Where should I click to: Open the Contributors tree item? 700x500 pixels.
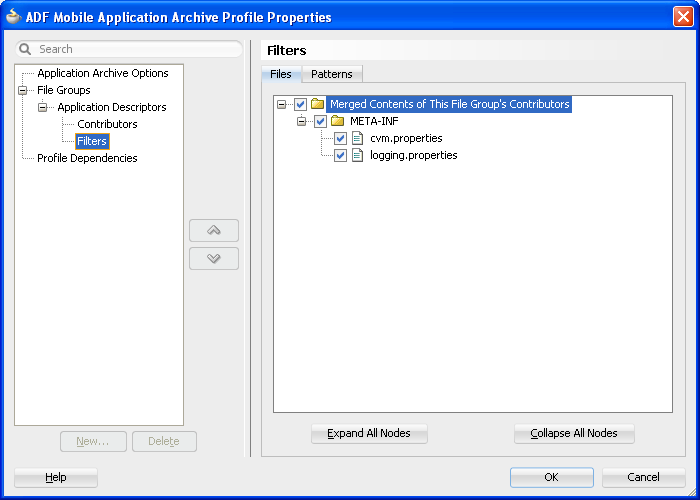pos(107,124)
